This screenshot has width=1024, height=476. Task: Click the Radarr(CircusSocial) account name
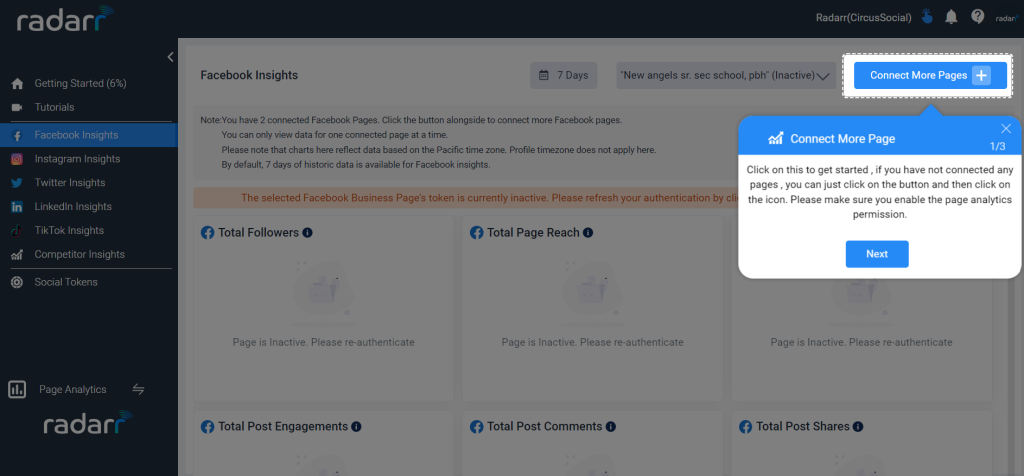coord(863,18)
